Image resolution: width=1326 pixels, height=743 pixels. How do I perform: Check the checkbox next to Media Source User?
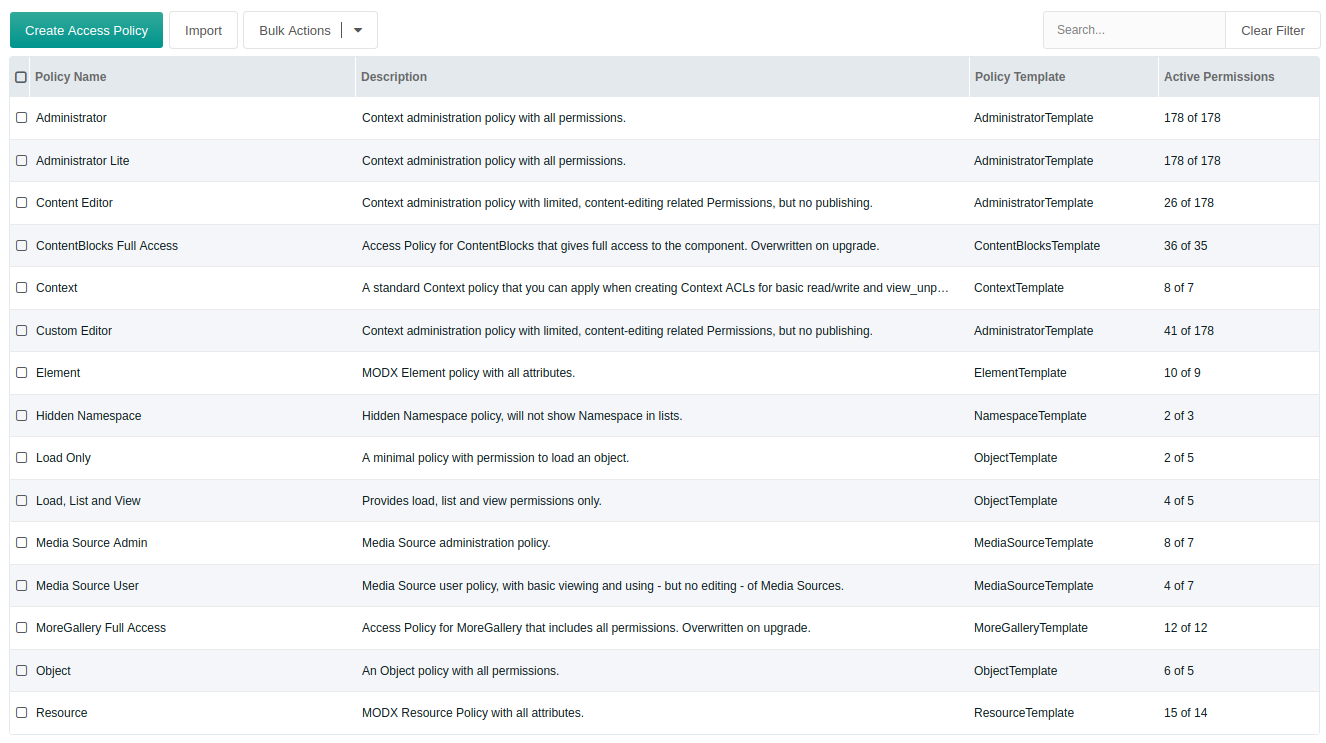pyautogui.click(x=21, y=585)
